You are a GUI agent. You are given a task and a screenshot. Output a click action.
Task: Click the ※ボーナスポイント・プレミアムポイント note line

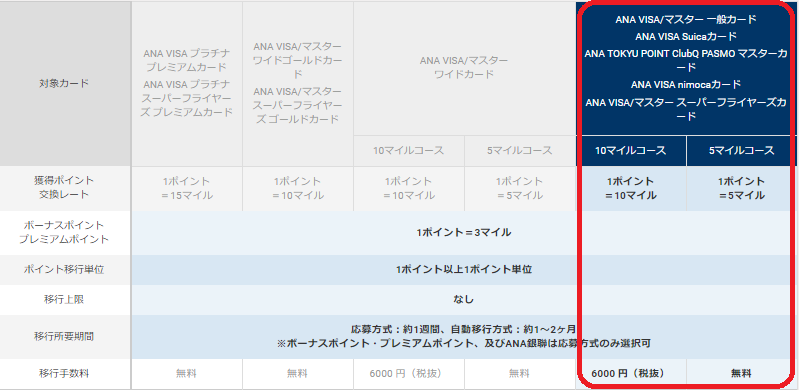464,344
